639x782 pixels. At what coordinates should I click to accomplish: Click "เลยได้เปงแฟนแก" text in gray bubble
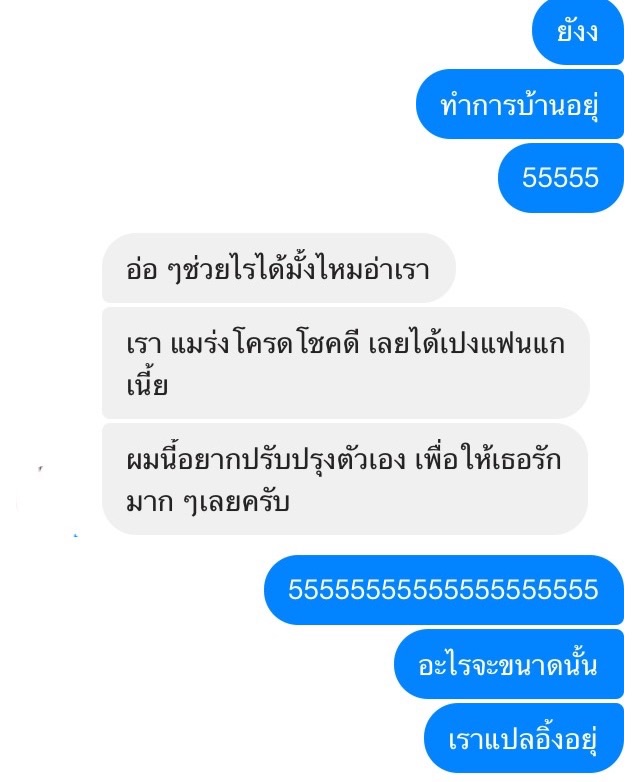pyautogui.click(x=466, y=344)
